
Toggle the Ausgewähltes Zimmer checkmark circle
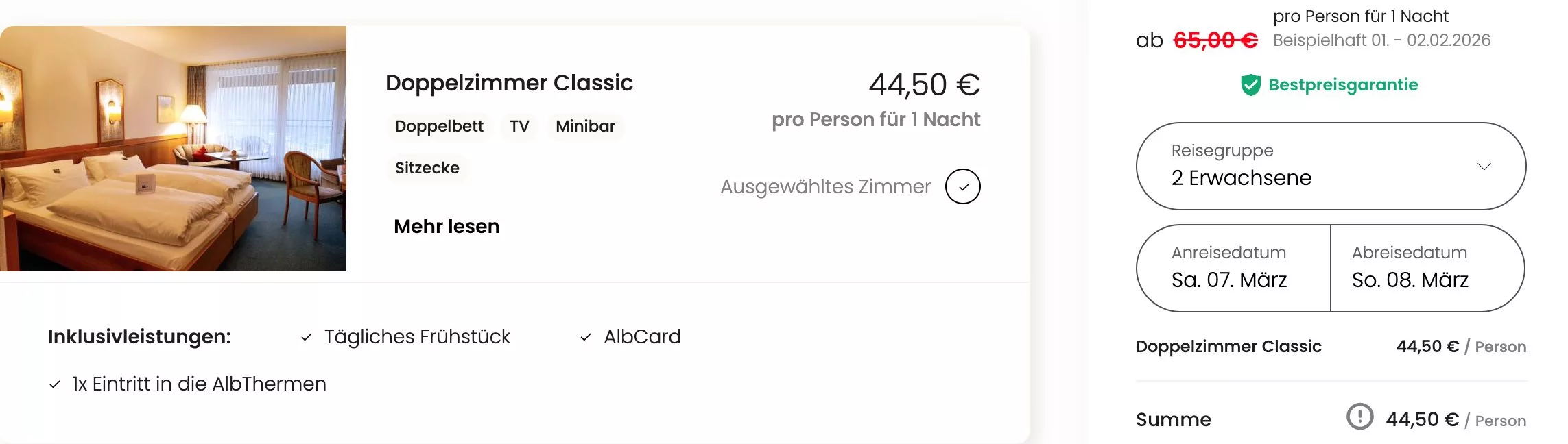962,186
